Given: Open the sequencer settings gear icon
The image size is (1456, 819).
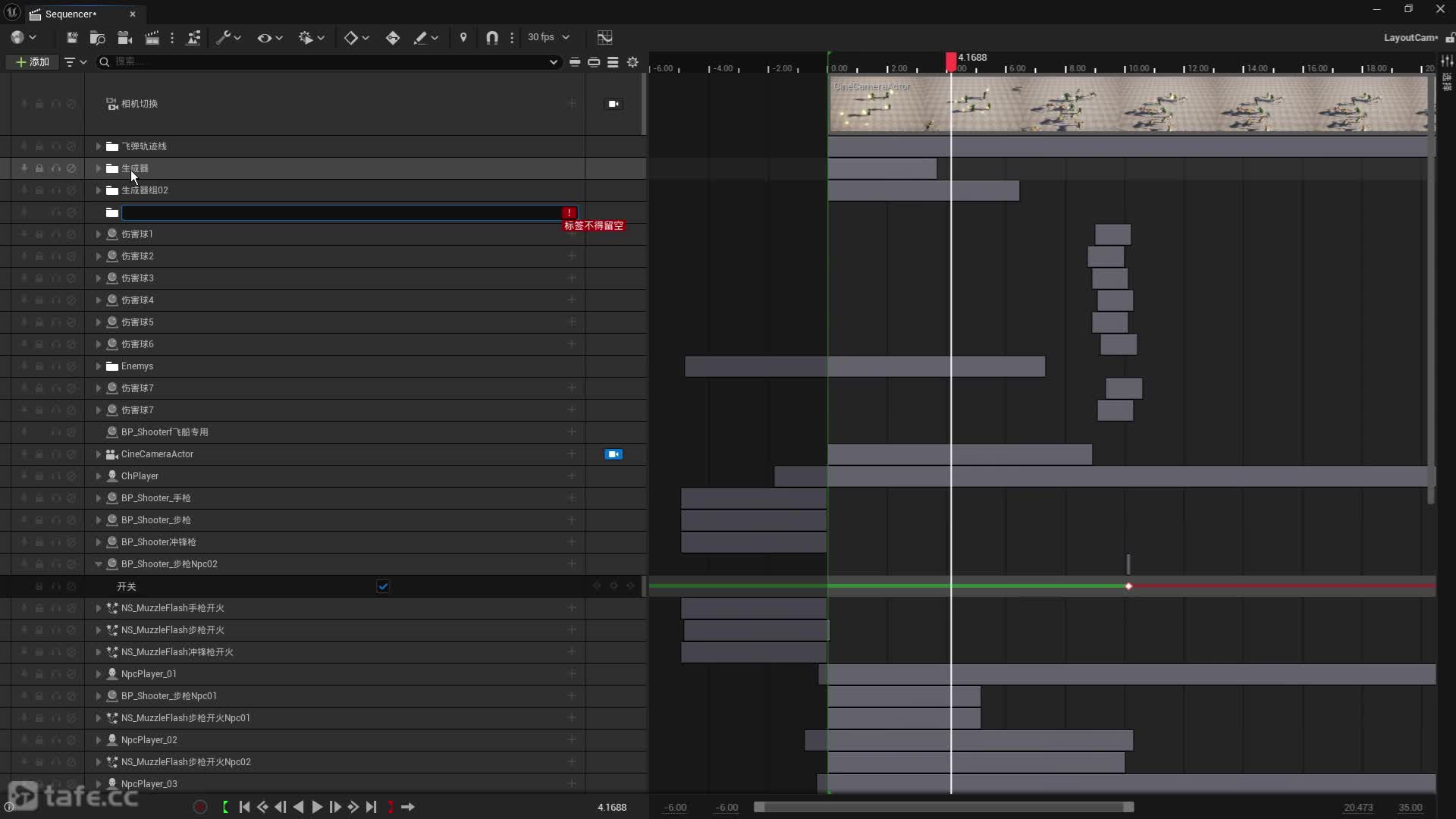Looking at the screenshot, I should [x=632, y=62].
